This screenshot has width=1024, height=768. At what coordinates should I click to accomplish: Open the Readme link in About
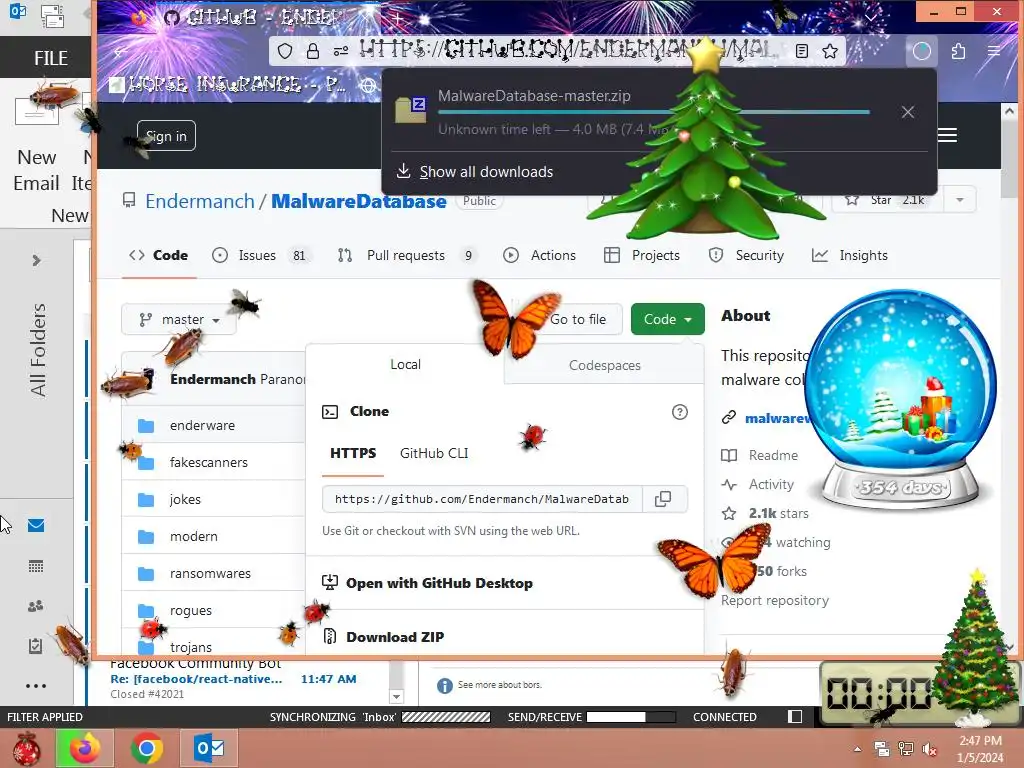click(760, 455)
